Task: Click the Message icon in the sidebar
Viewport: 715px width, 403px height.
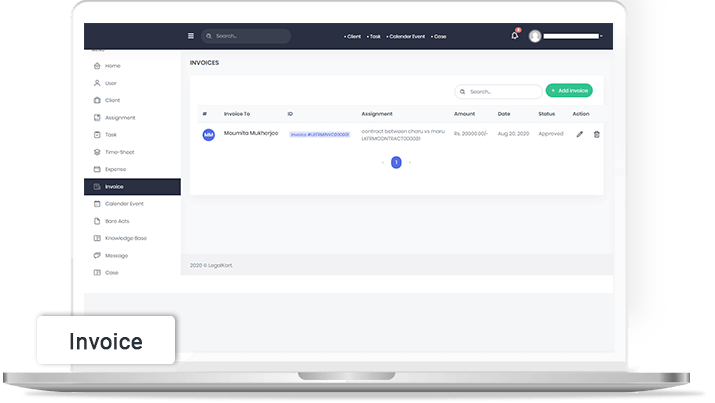Action: coord(97,255)
